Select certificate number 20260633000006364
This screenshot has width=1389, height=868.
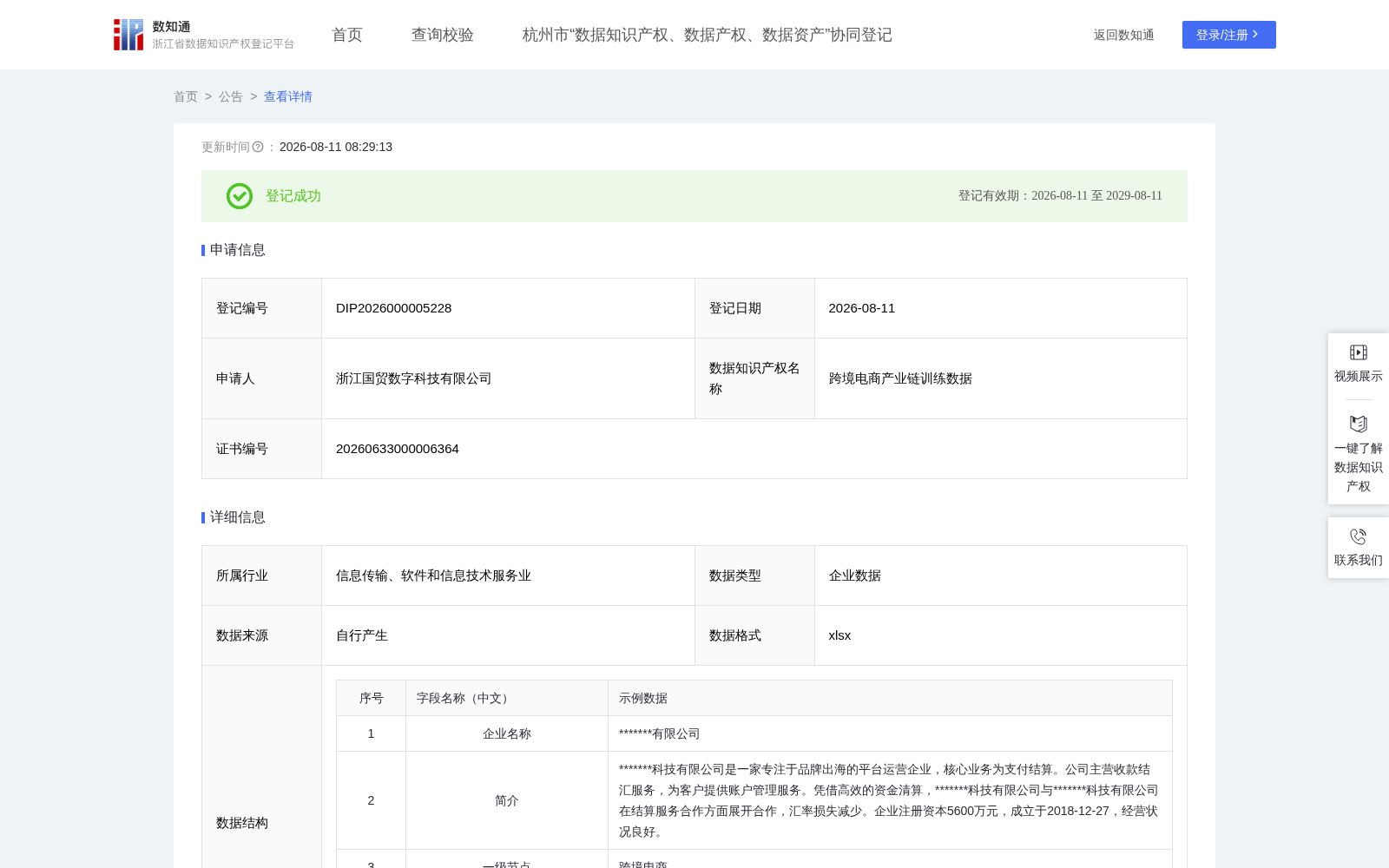pos(398,449)
